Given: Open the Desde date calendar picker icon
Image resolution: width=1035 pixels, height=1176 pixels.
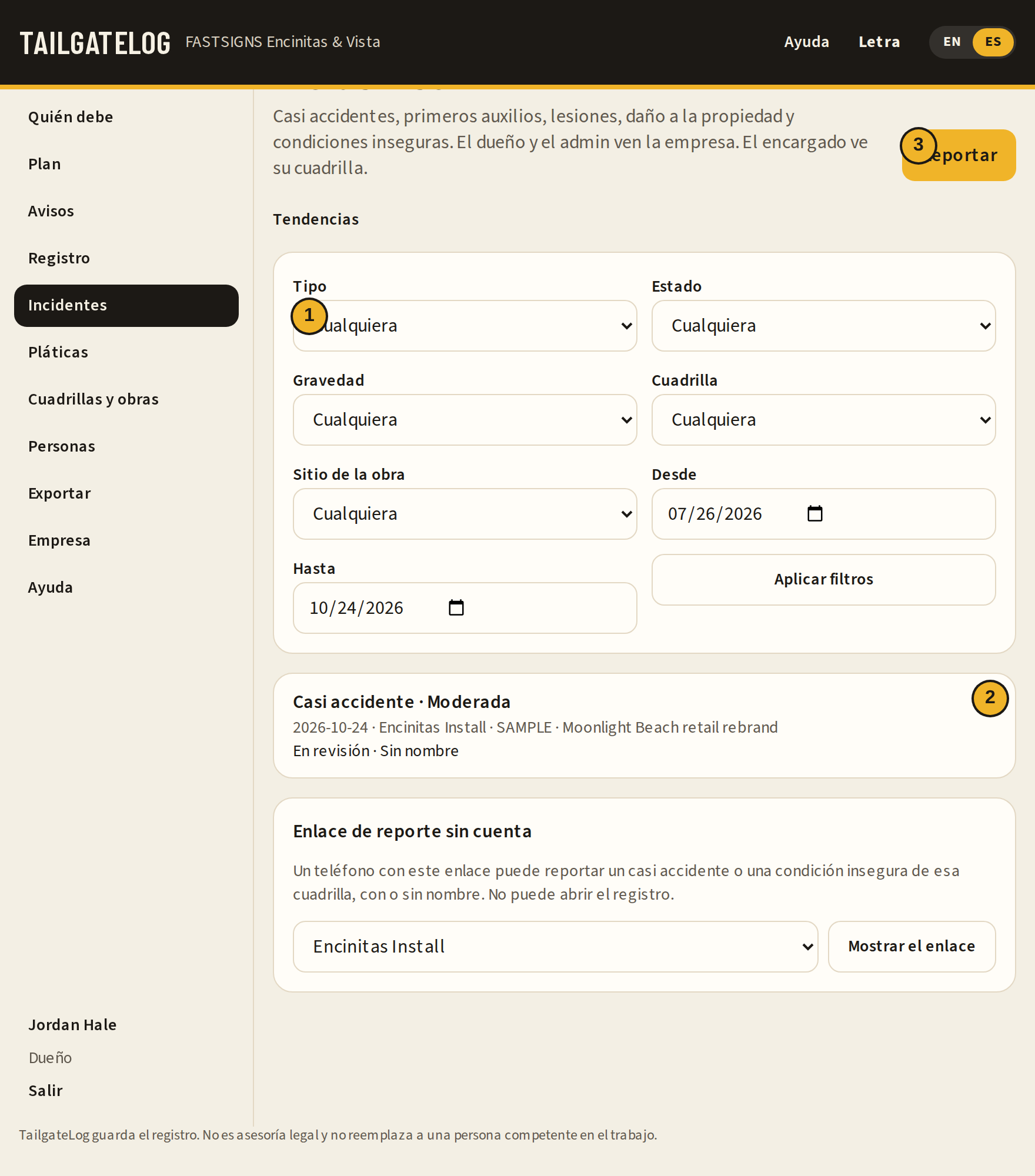Looking at the screenshot, I should (814, 514).
